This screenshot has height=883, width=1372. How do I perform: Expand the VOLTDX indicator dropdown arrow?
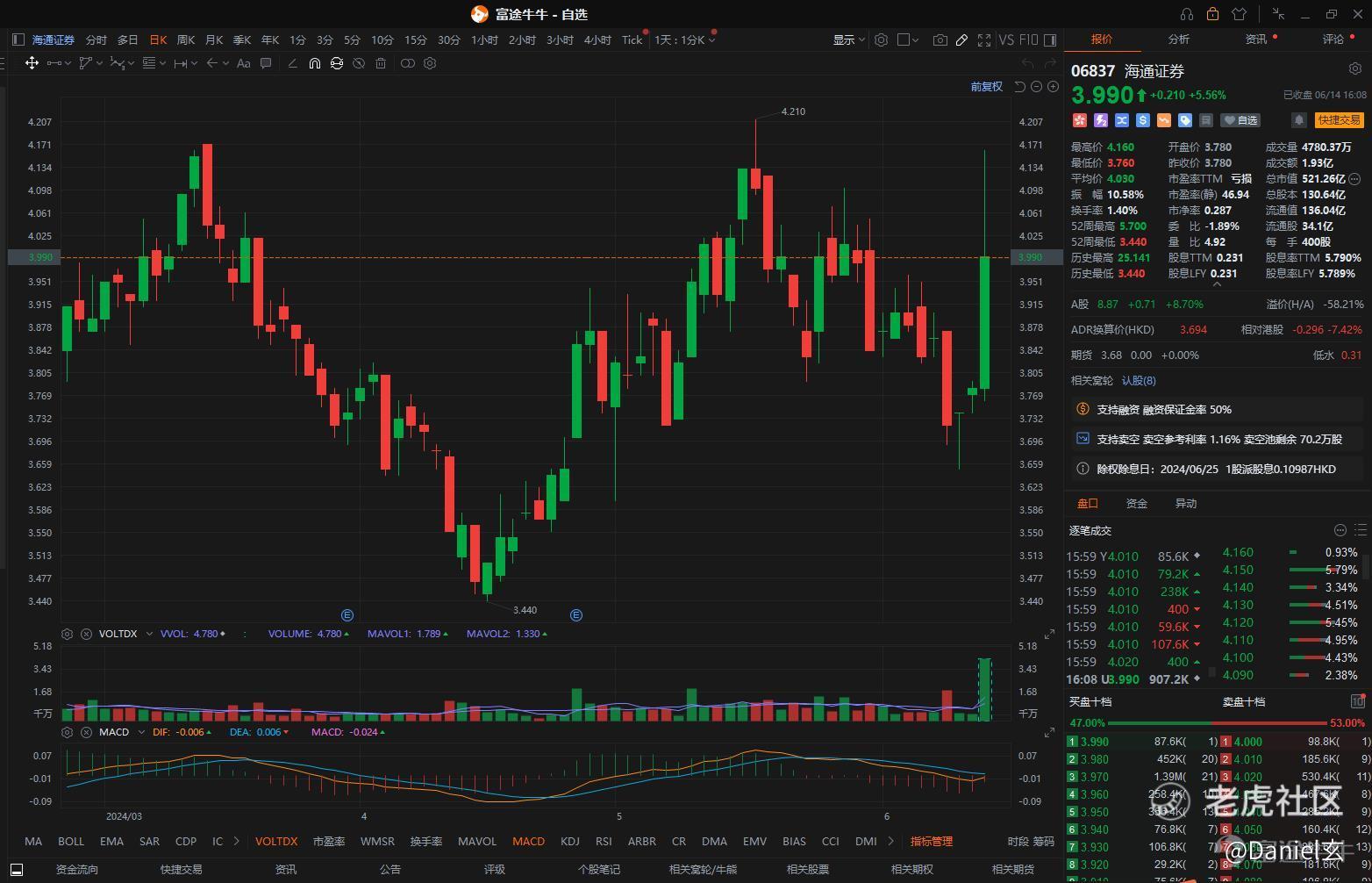tap(149, 634)
